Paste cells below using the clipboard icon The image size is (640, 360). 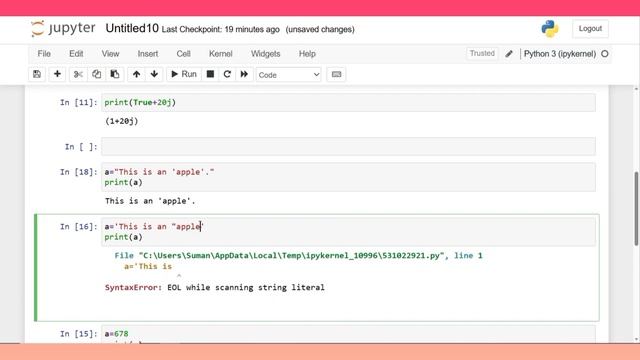(115, 74)
